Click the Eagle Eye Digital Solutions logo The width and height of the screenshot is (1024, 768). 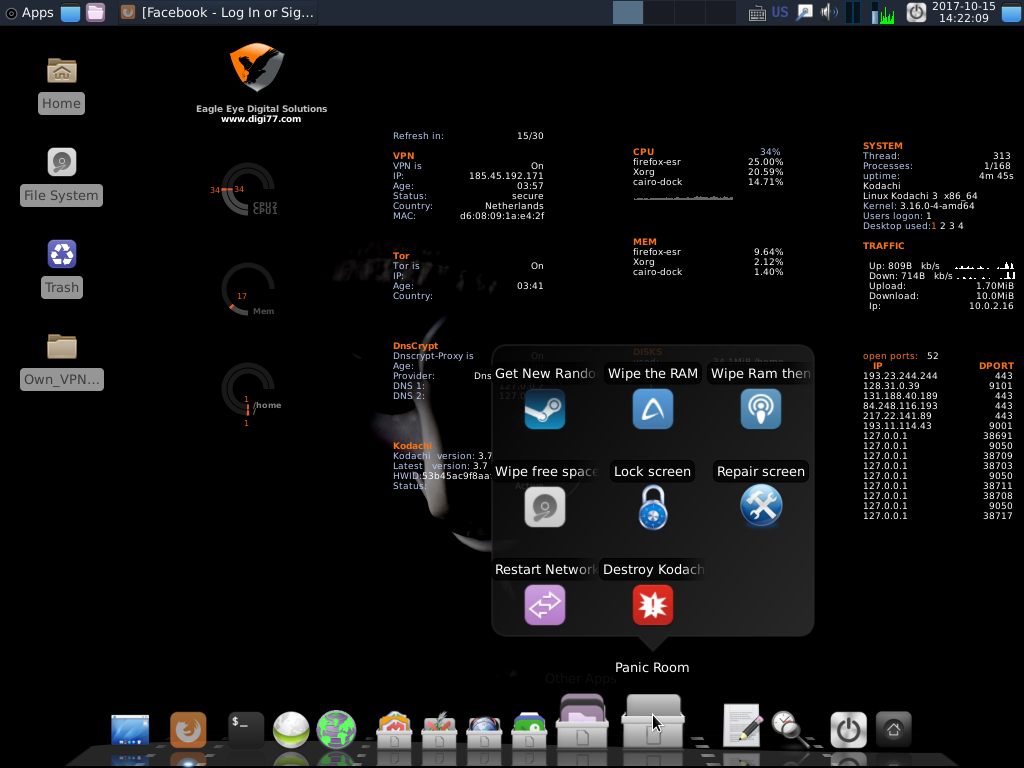pyautogui.click(x=257, y=67)
